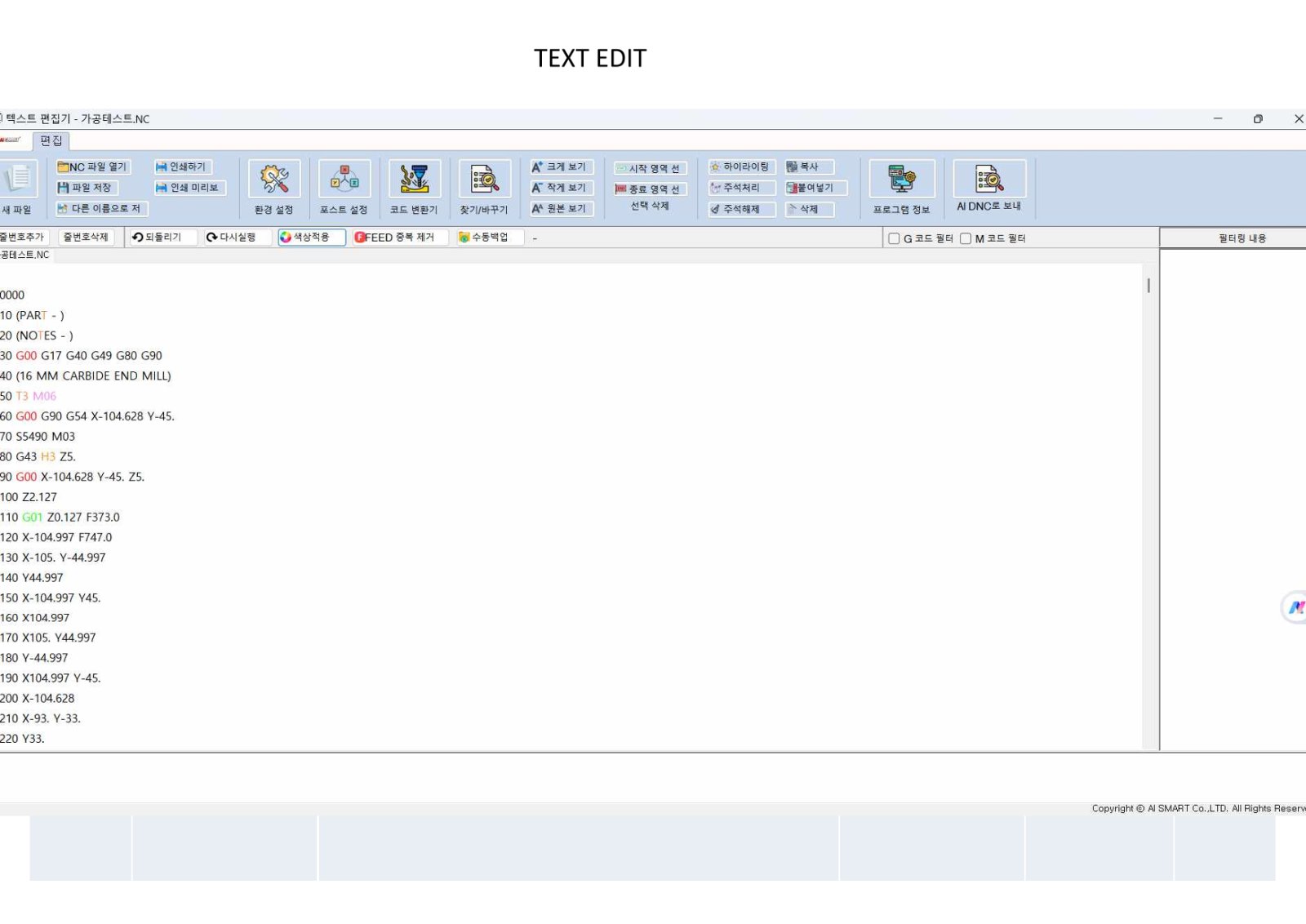Enable the M 코드 필터 checkbox

(966, 238)
